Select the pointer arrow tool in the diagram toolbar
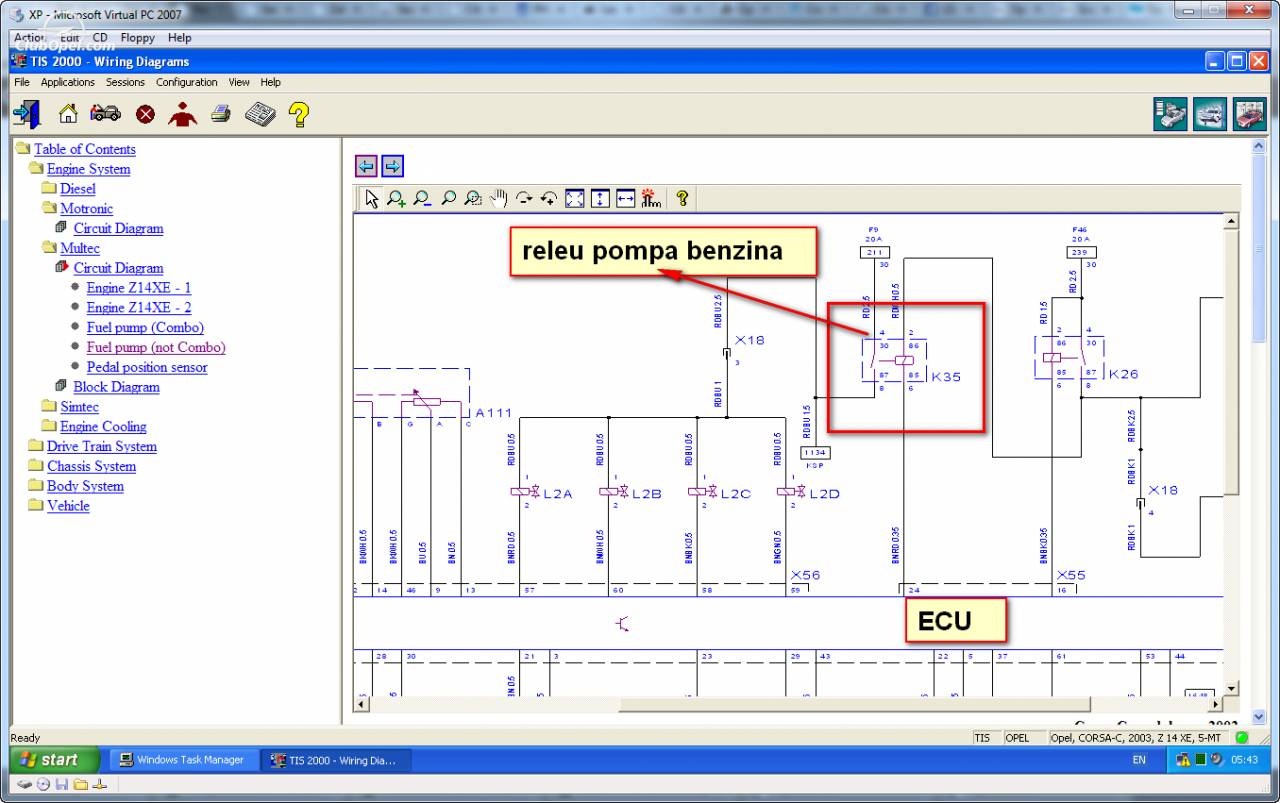 point(372,199)
